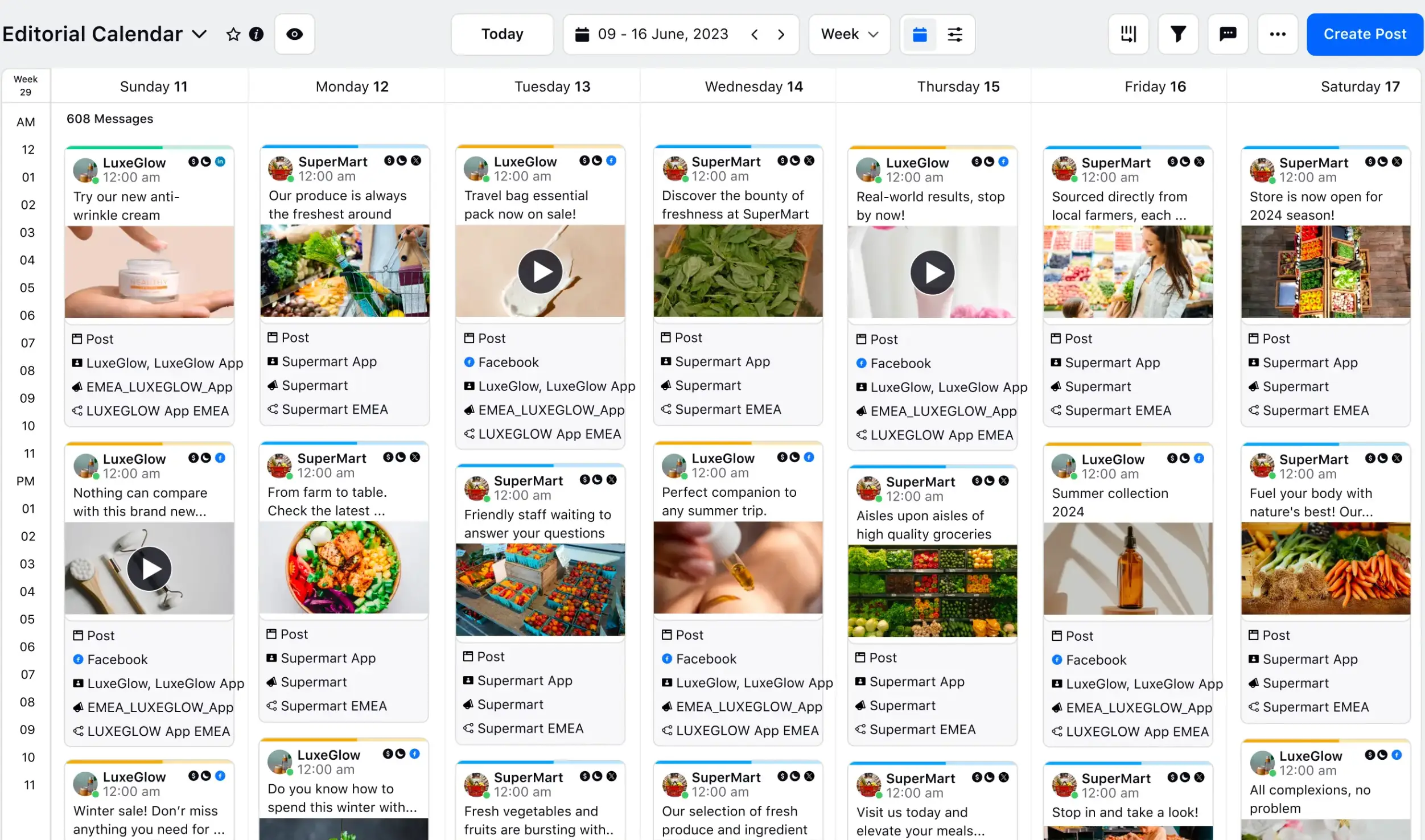This screenshot has width=1425, height=840.
Task: Jump to Today
Action: point(502,34)
